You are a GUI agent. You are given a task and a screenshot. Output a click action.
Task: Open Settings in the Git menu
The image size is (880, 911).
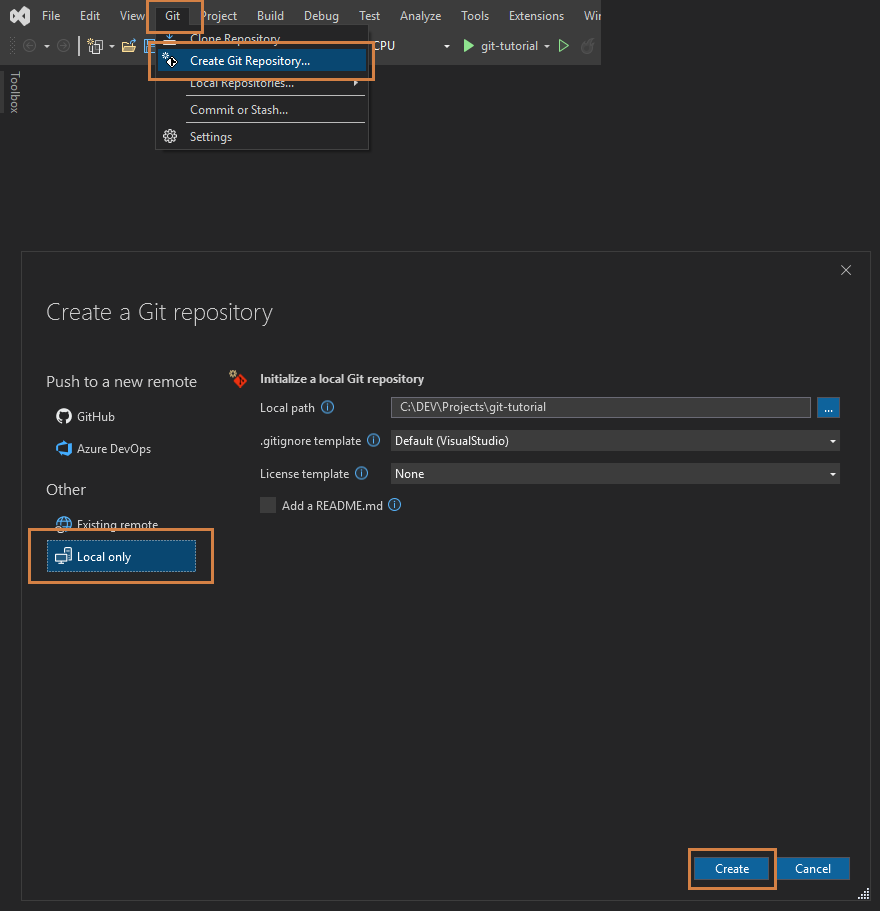pos(211,137)
